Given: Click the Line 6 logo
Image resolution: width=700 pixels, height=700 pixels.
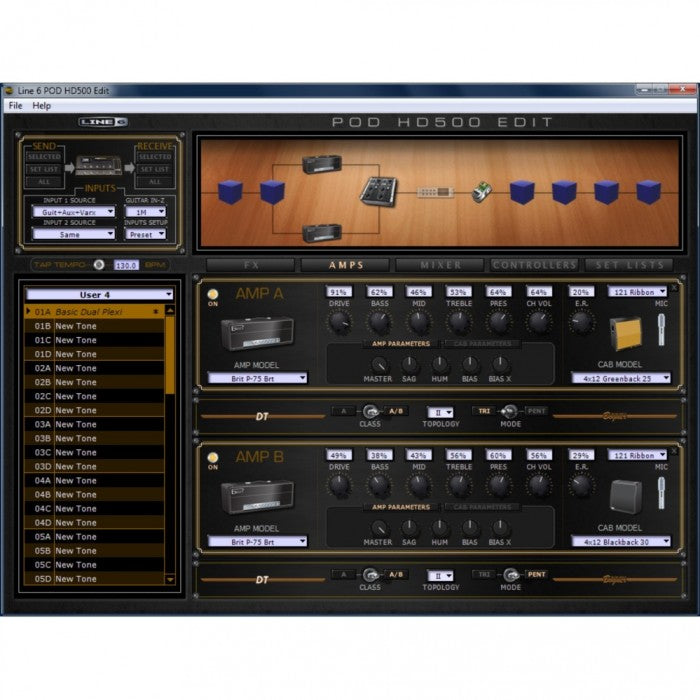Looking at the screenshot, I should pyautogui.click(x=103, y=122).
